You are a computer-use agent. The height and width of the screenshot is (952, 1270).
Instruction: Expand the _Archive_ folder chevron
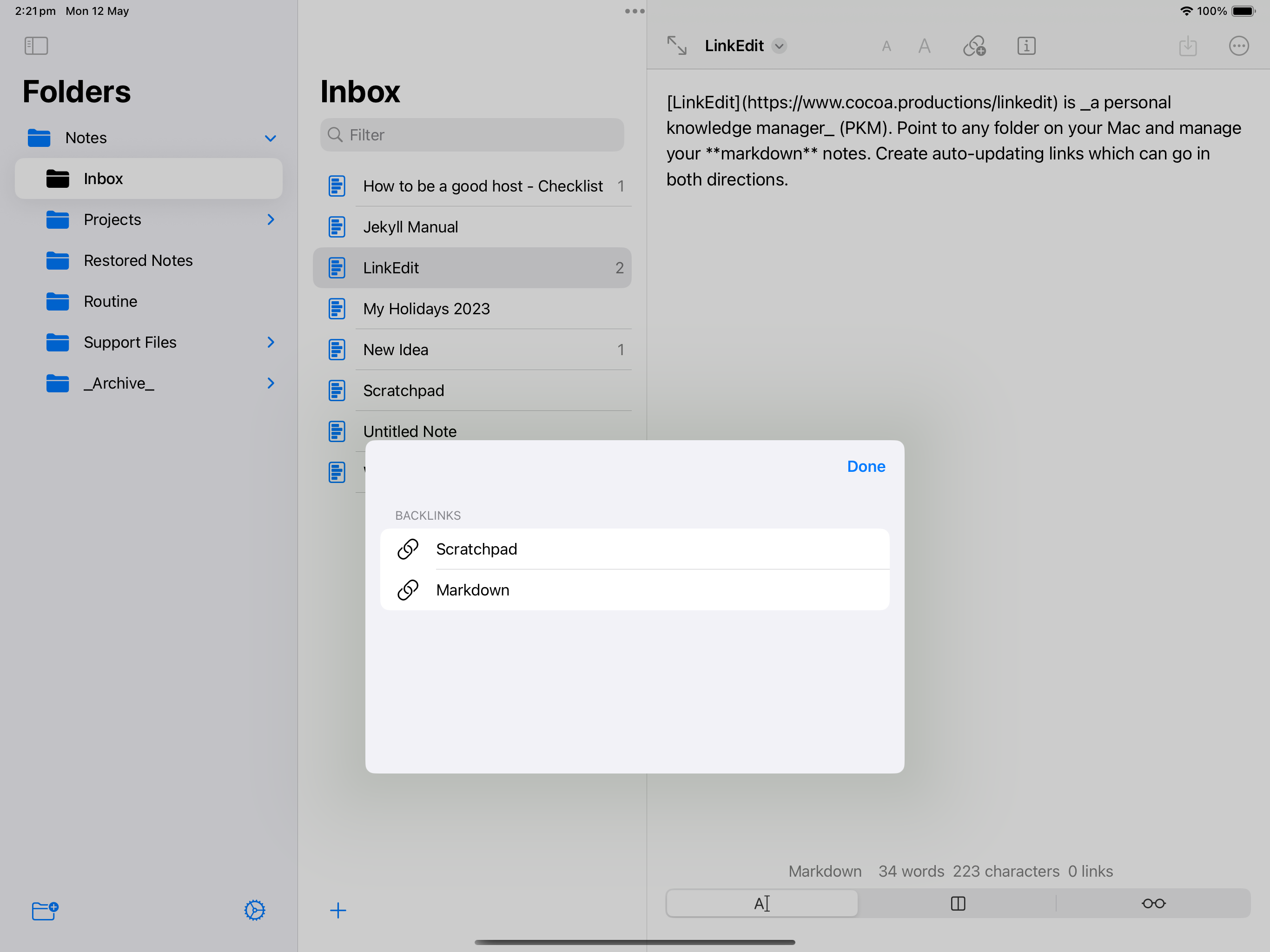pos(271,383)
